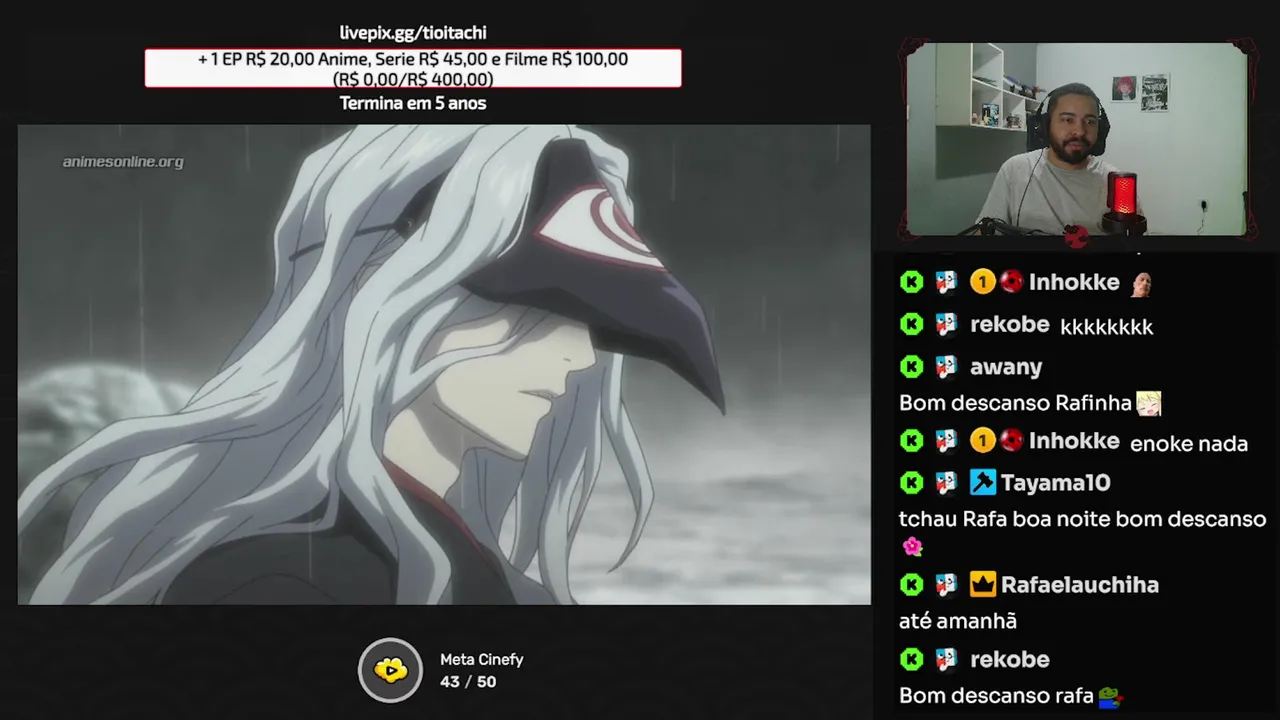Click the message 'kkkkkkkk'
This screenshot has width=1280, height=720.
tap(1106, 327)
